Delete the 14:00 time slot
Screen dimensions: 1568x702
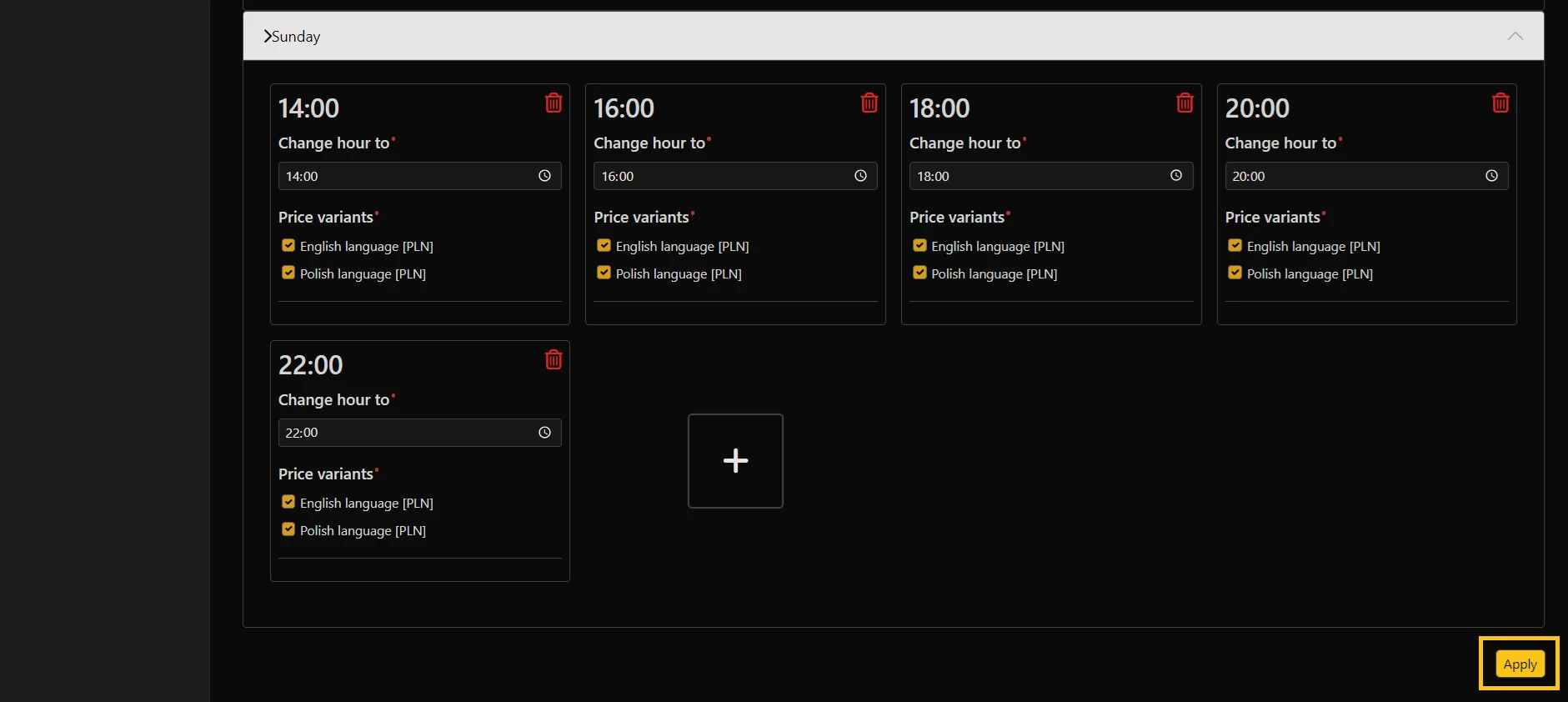(x=554, y=103)
